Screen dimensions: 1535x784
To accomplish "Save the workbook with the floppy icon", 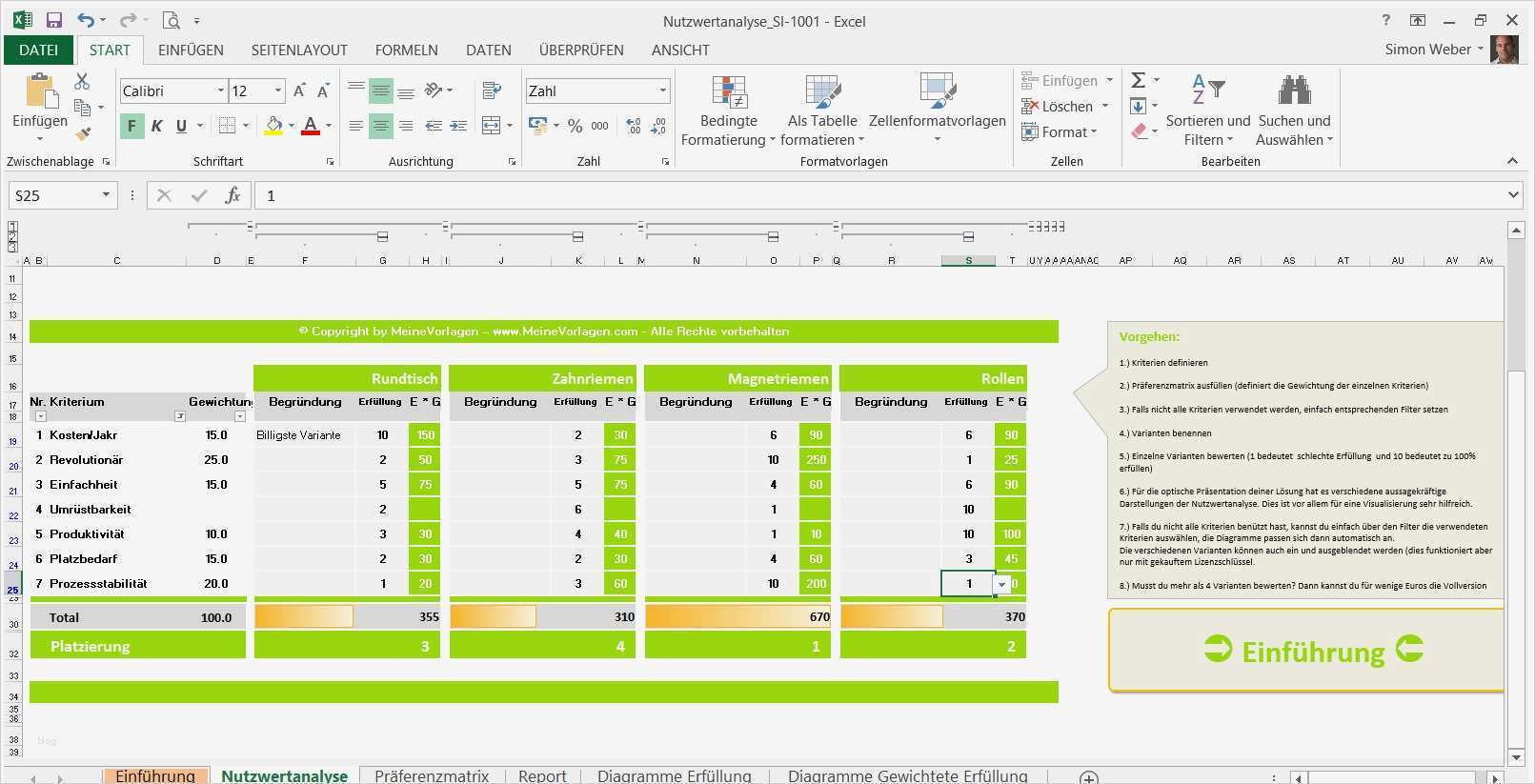I will pyautogui.click(x=53, y=20).
